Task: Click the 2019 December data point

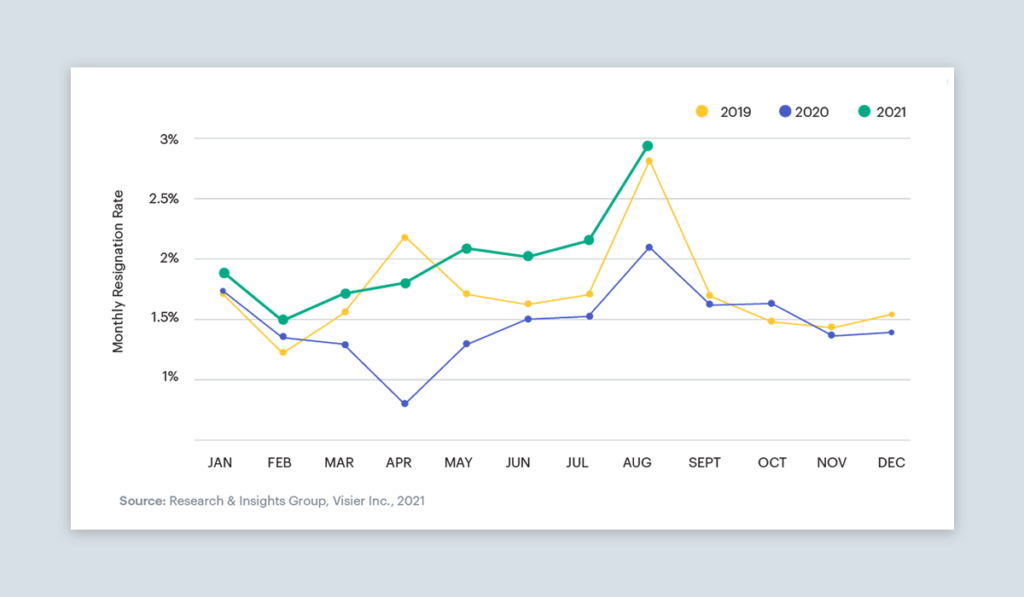Action: click(891, 314)
